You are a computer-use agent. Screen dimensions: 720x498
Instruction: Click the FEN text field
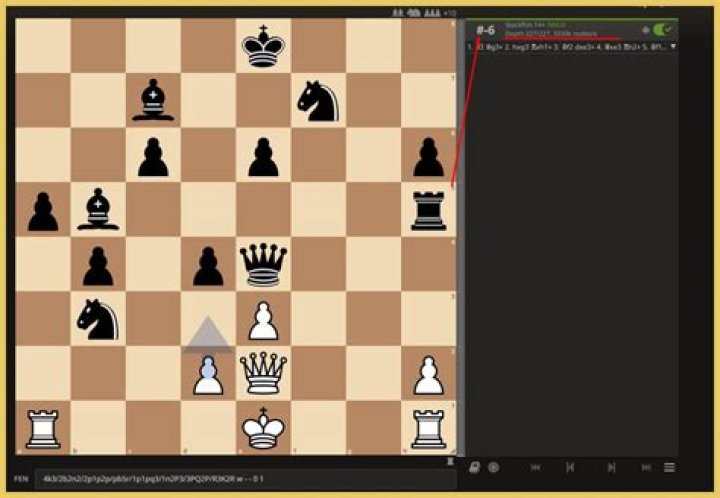(x=246, y=479)
